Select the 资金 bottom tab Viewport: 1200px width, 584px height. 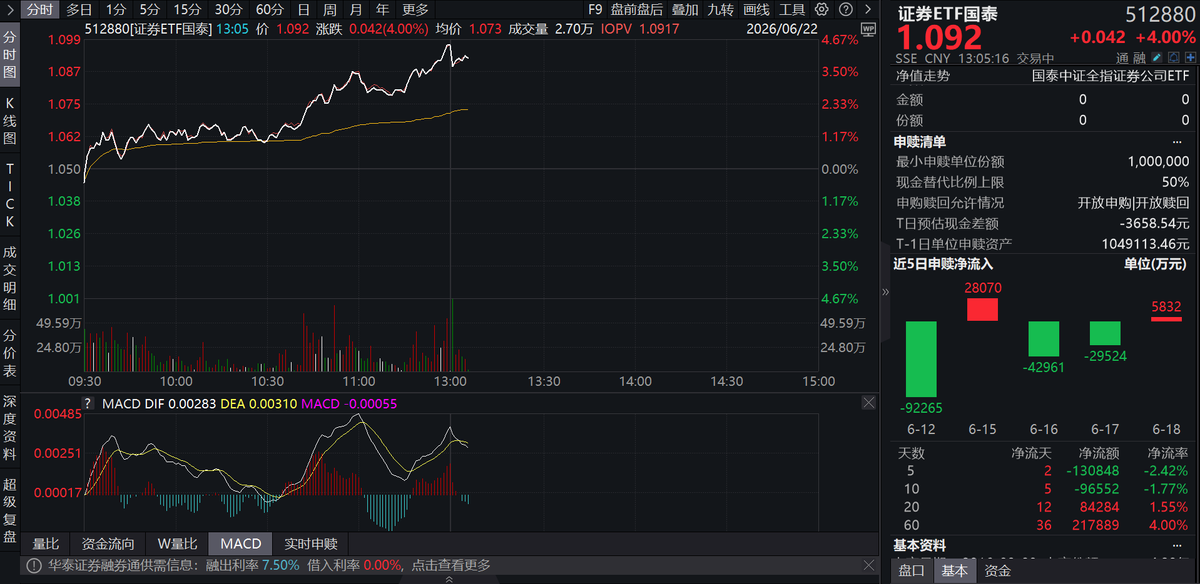[997, 570]
